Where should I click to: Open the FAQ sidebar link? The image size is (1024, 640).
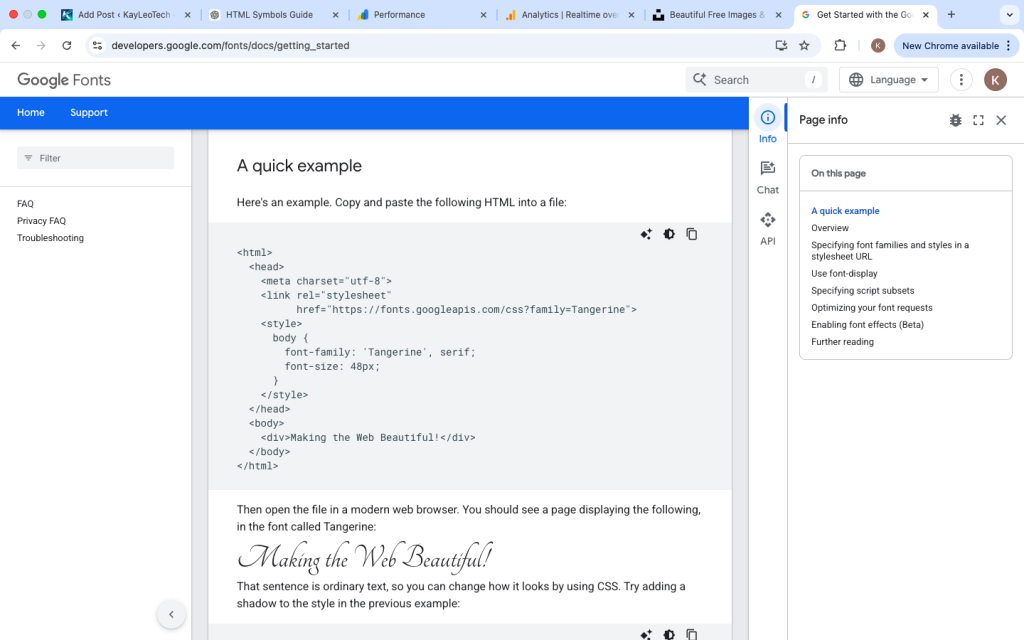coord(25,204)
